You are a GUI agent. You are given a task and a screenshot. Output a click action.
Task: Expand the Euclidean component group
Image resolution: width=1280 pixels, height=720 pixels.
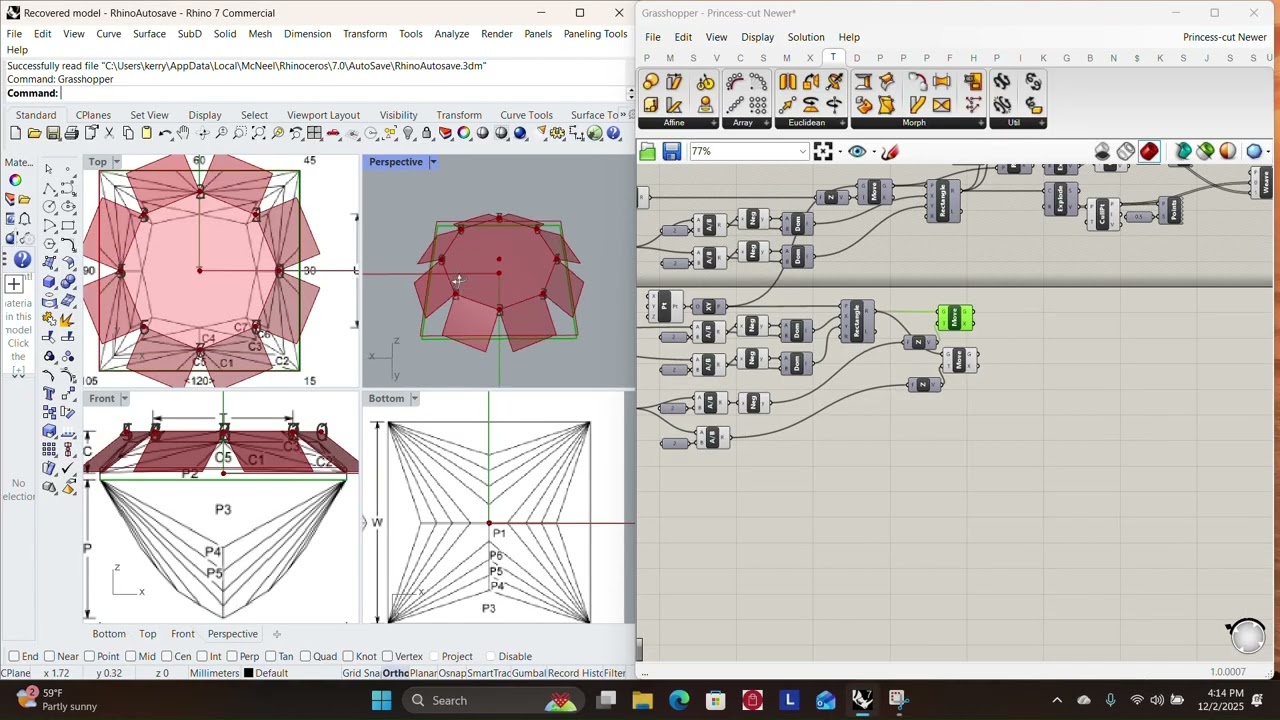842,123
